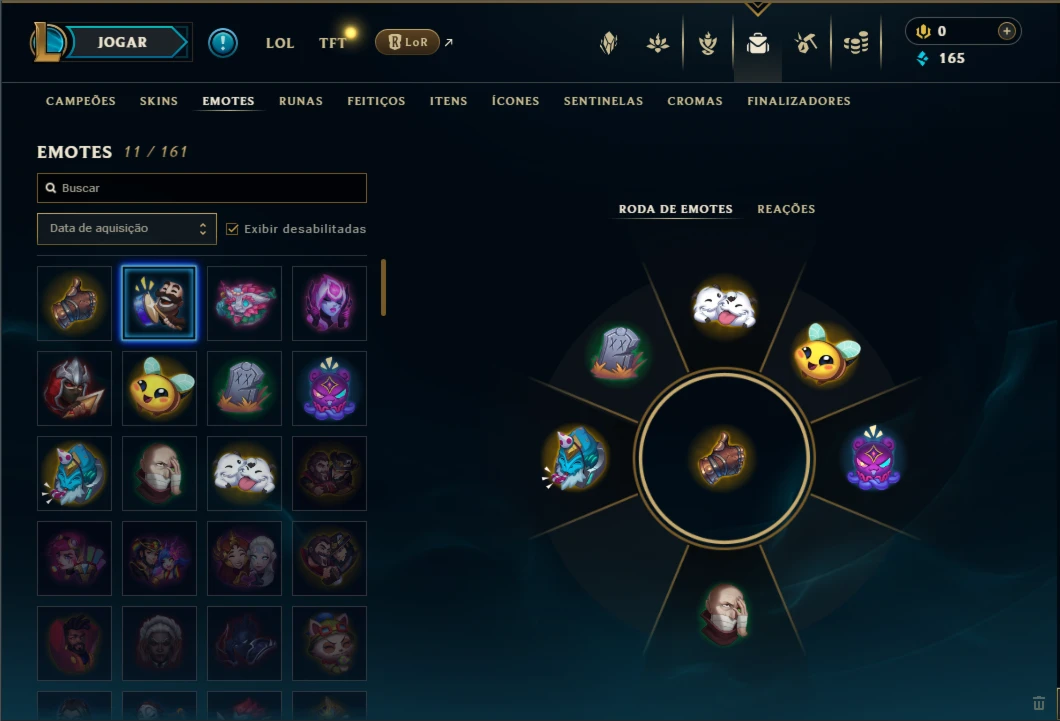
Task: Expand the top center chevron pull-down
Action: pyautogui.click(x=757, y=8)
